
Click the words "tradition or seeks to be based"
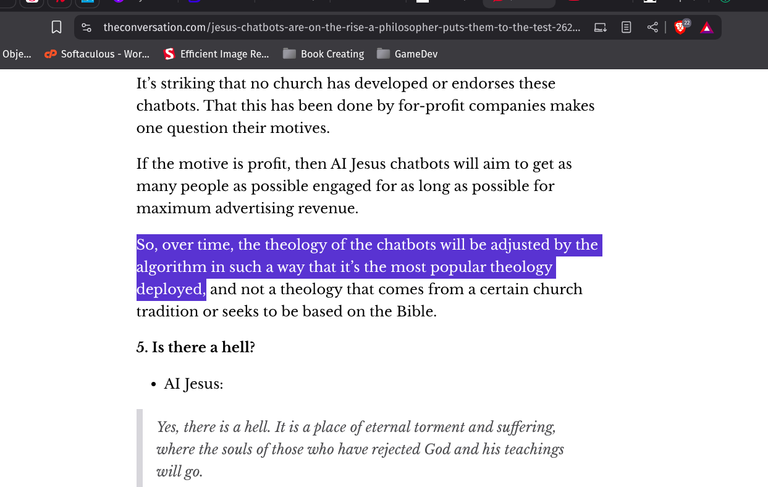pos(241,312)
